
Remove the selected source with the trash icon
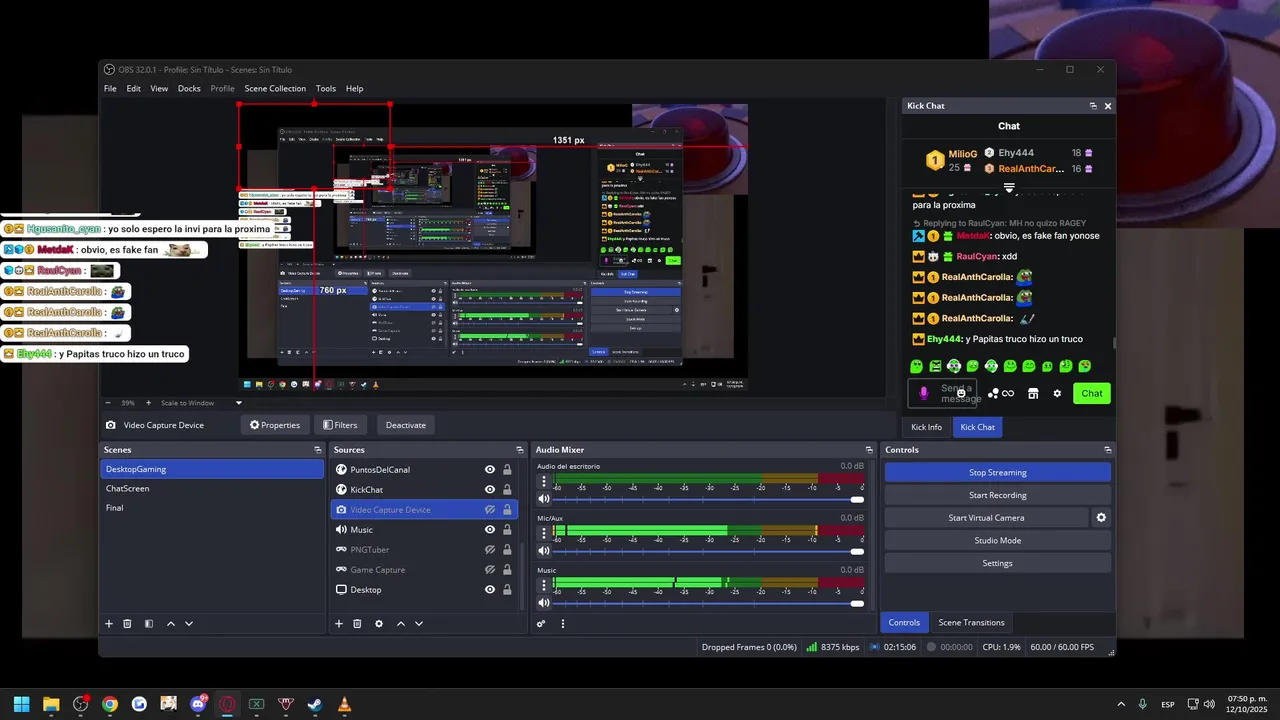[x=357, y=624]
